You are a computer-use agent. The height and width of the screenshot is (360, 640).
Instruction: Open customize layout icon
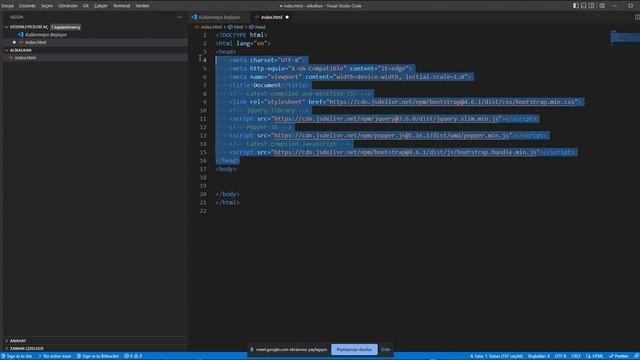pos(602,6)
